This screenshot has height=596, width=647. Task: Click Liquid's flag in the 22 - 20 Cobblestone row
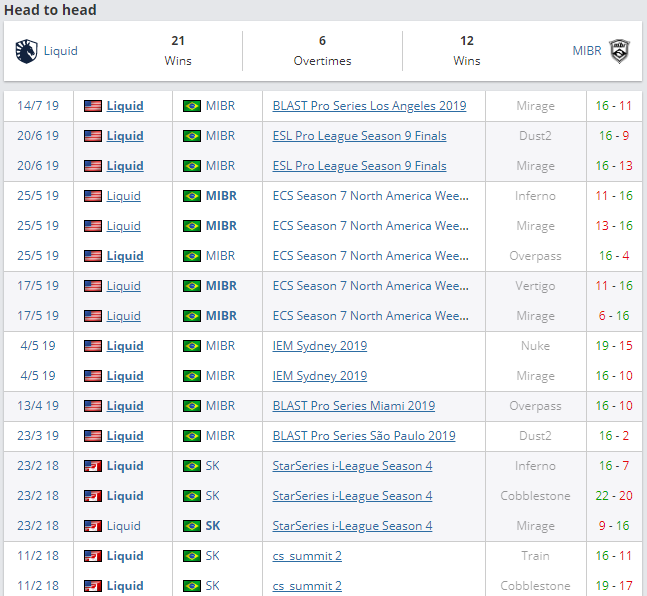tap(93, 496)
